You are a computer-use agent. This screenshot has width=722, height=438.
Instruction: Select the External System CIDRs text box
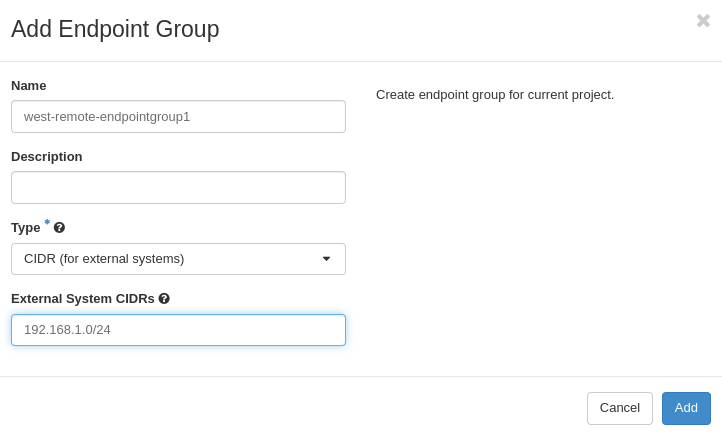tap(178, 330)
